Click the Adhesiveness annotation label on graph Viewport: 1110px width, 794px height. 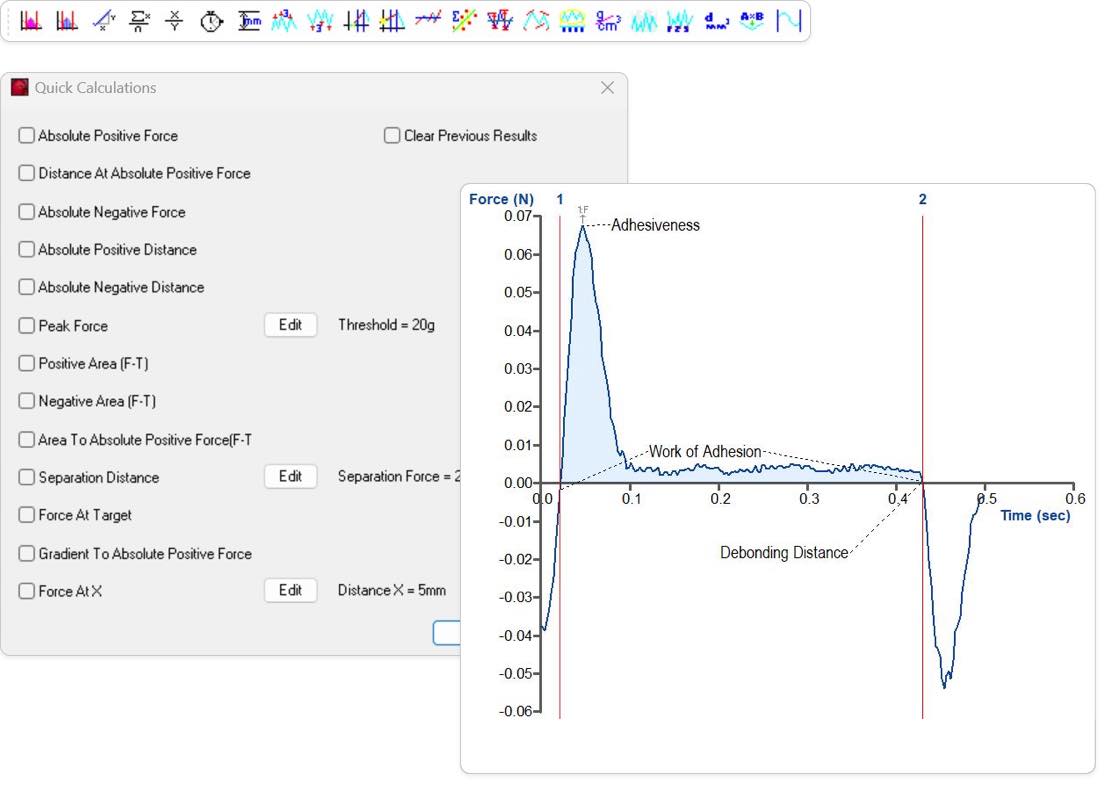pos(655,225)
